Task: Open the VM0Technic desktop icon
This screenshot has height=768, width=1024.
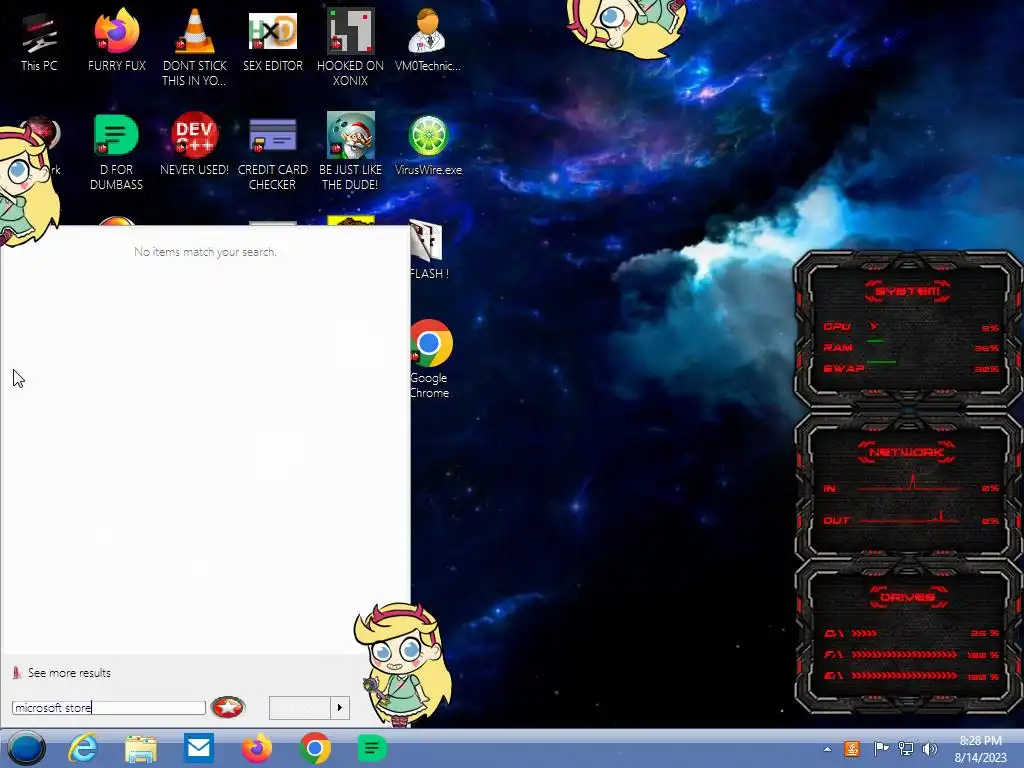Action: tap(428, 40)
